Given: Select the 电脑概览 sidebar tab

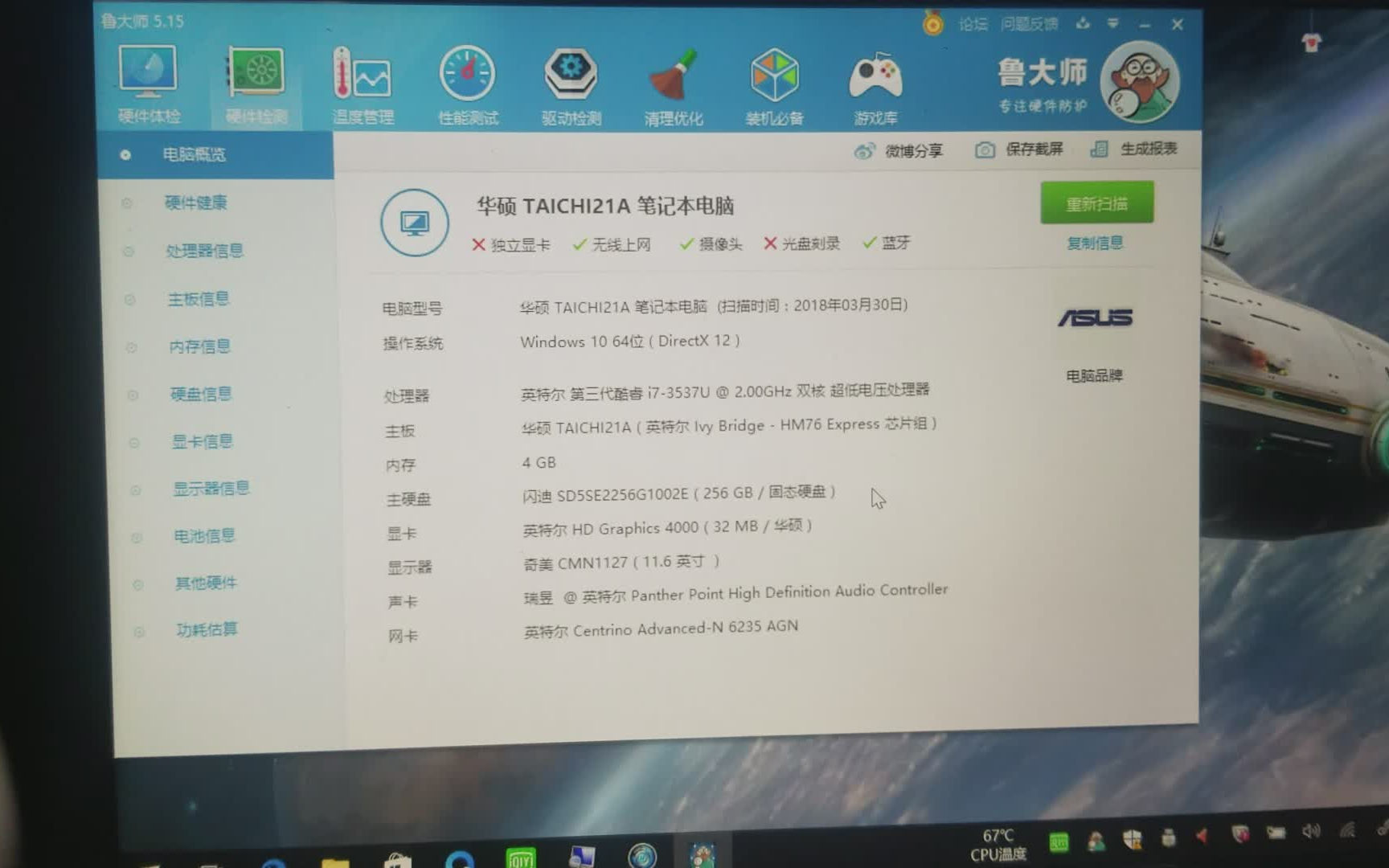Looking at the screenshot, I should [x=215, y=154].
